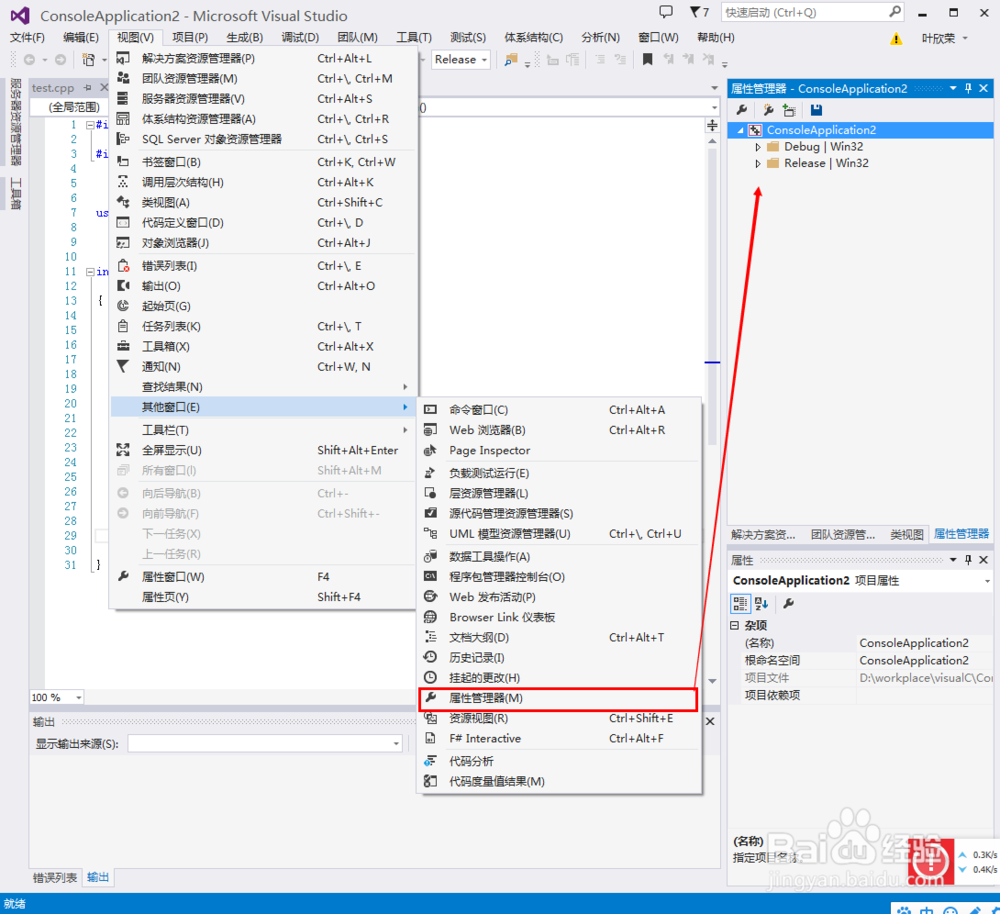Click the editor vertical scrollbar down arrow
Image resolution: width=1000 pixels, height=914 pixels.
tap(712, 681)
